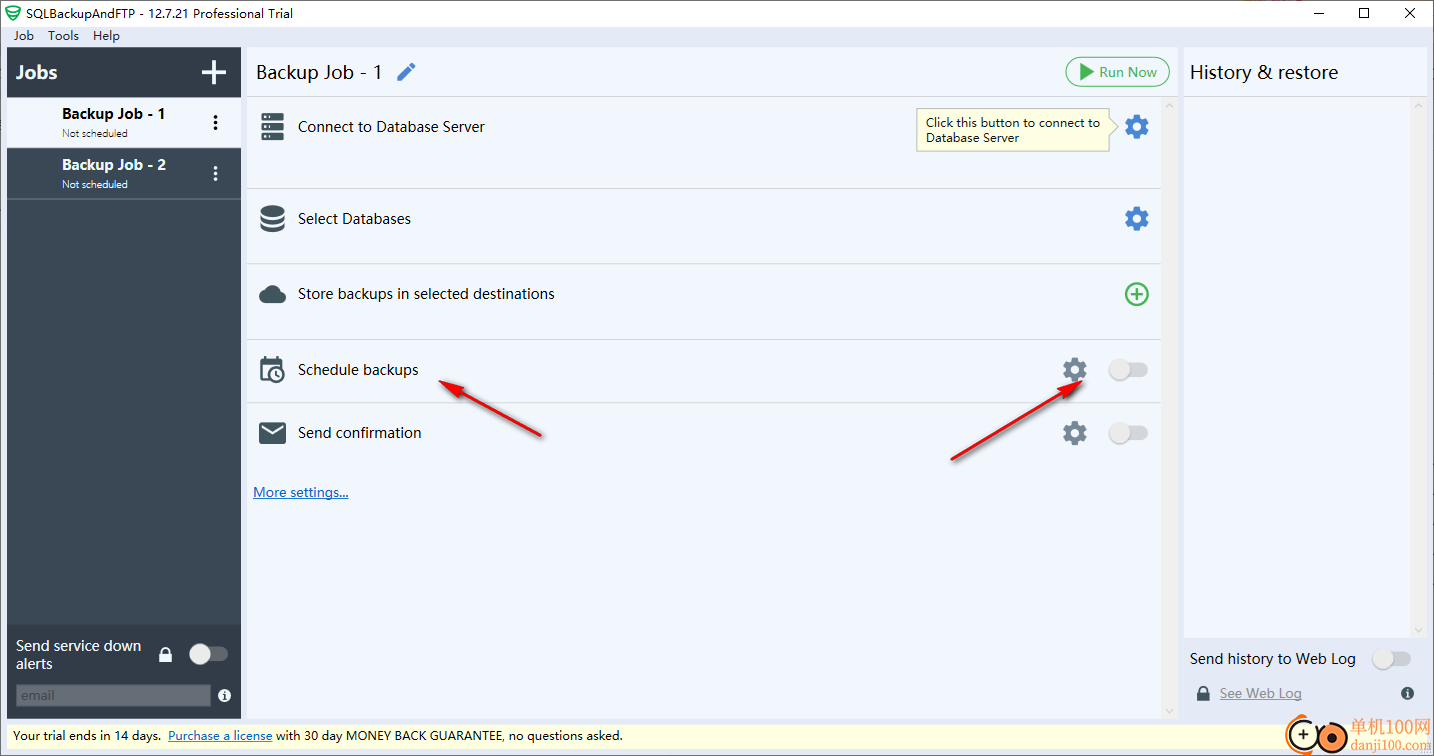Open the Job menu
Viewport: 1434px width, 756px height.
click(x=24, y=35)
